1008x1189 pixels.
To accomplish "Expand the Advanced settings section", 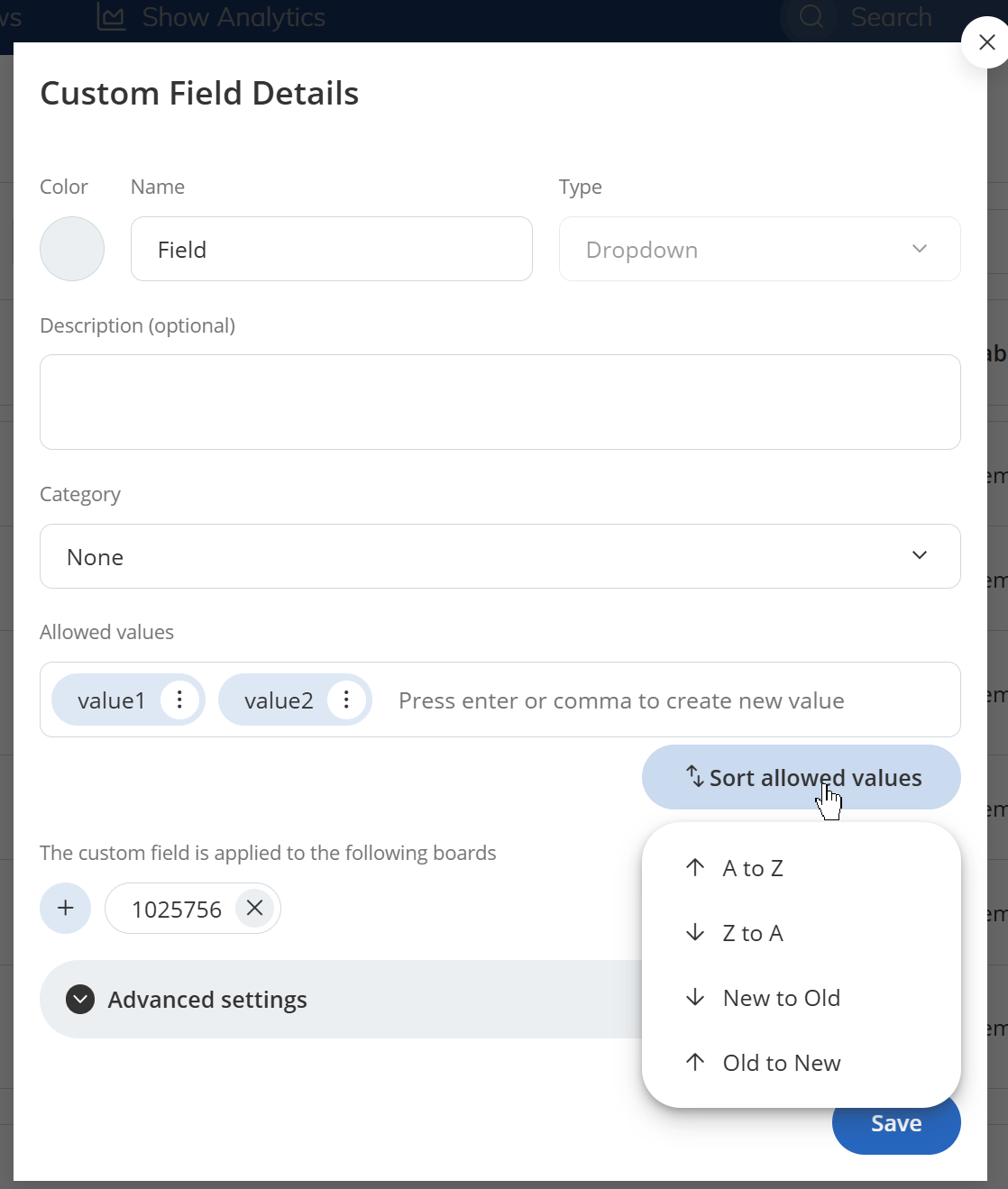I will [x=207, y=999].
